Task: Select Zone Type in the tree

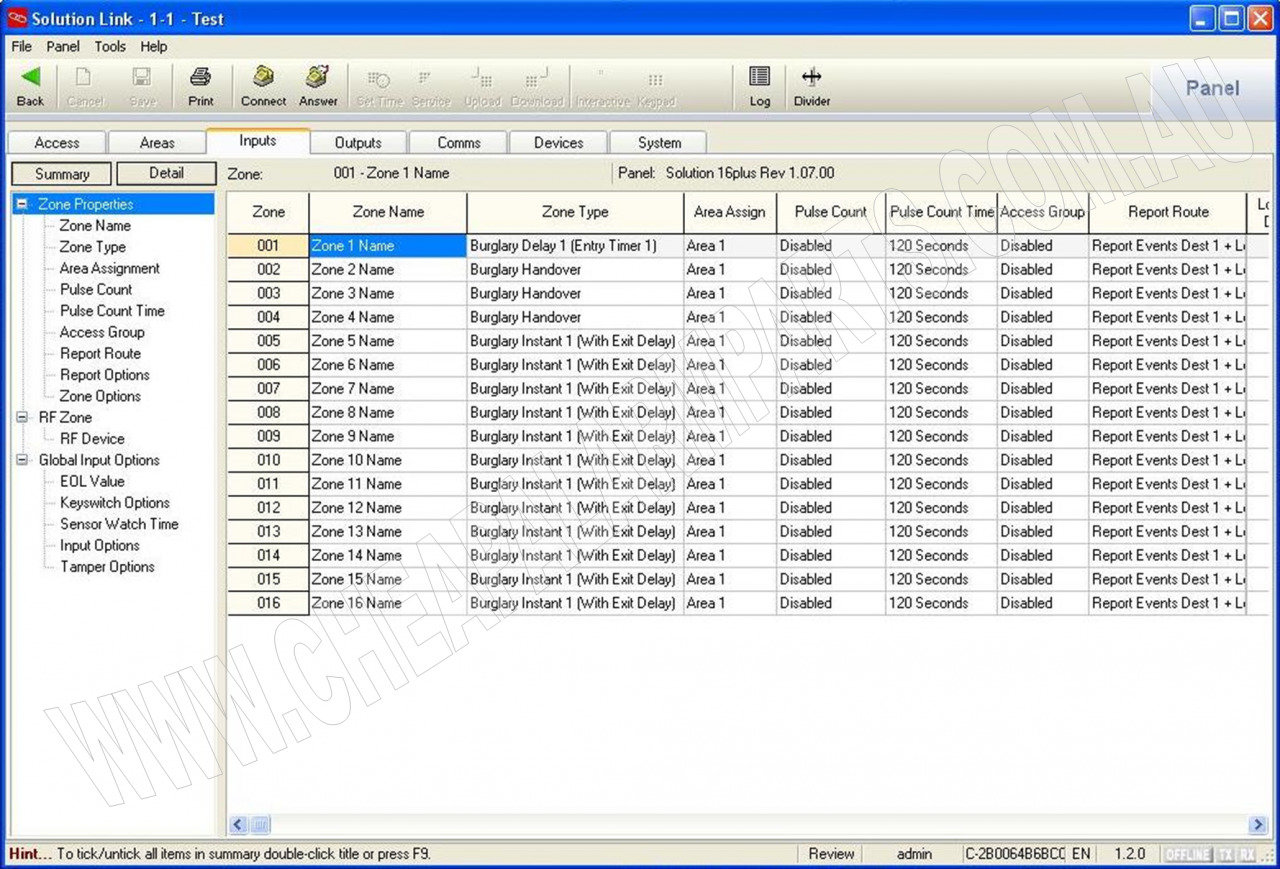Action: (x=93, y=247)
